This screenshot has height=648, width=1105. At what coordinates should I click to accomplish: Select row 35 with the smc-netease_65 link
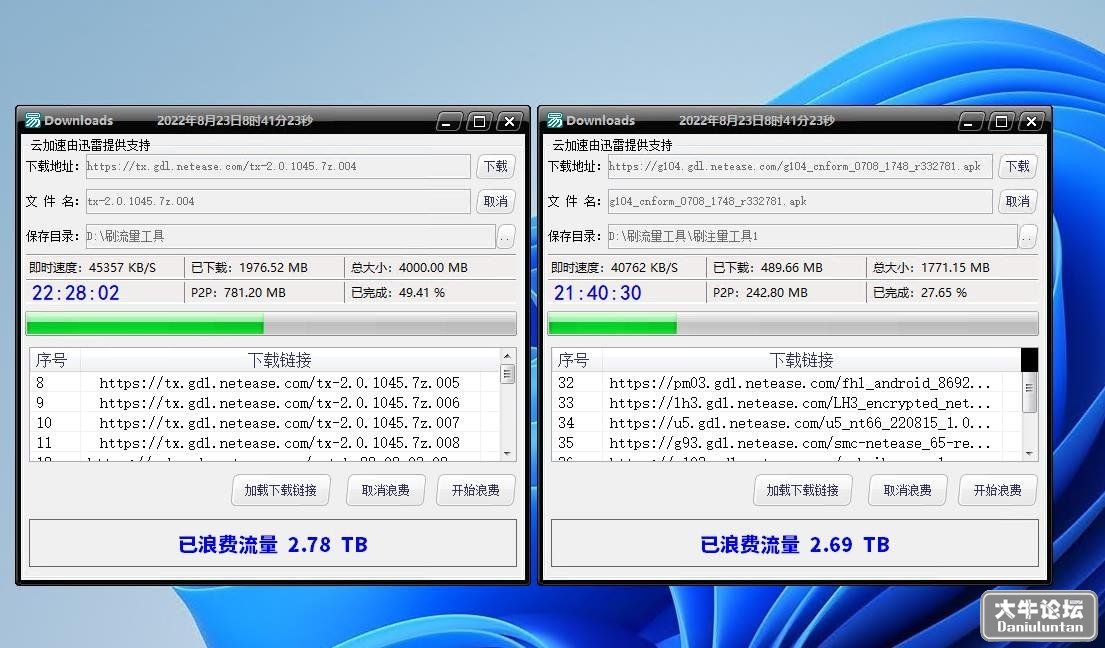click(x=786, y=442)
